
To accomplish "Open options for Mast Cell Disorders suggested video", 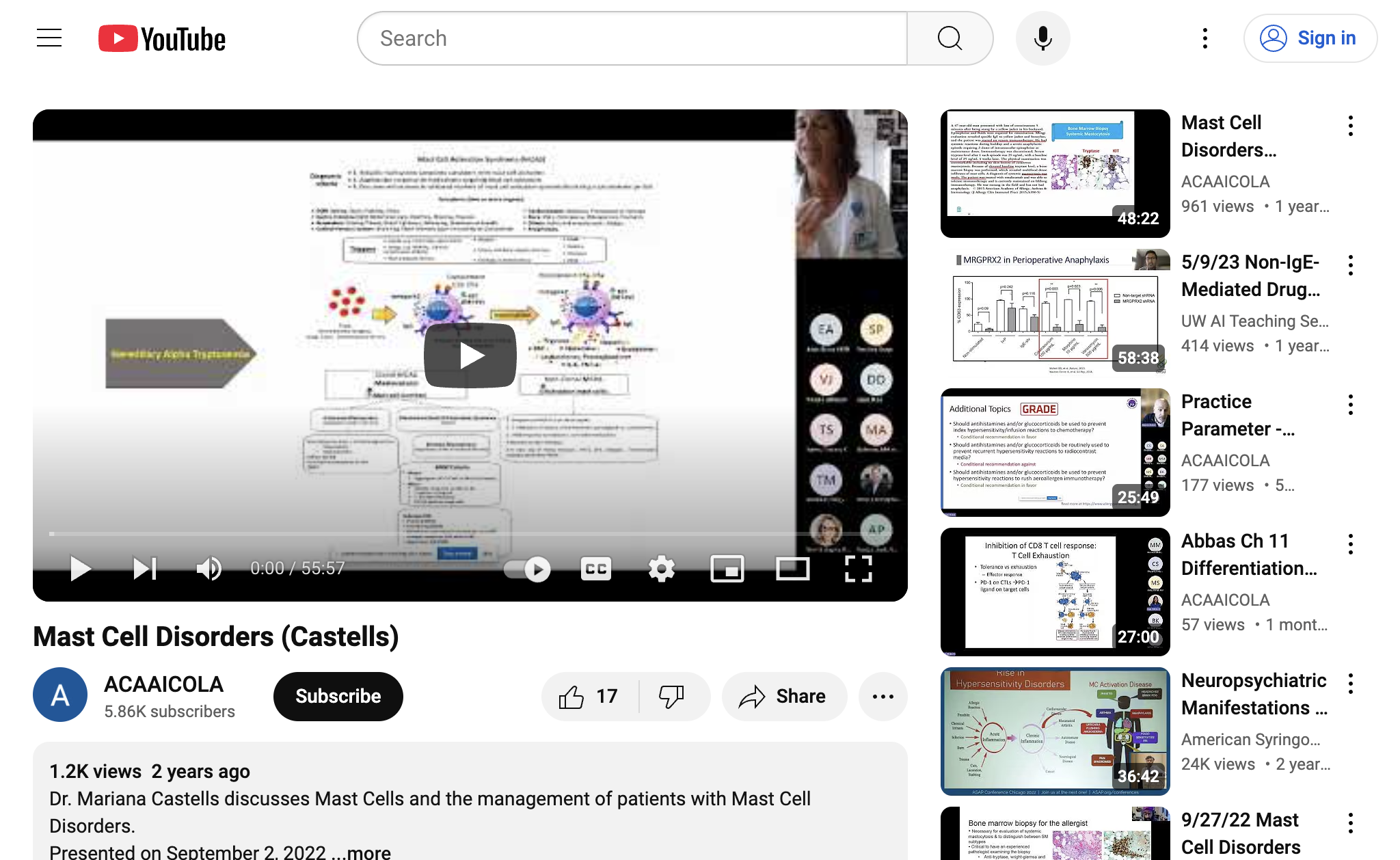I will coord(1350,126).
